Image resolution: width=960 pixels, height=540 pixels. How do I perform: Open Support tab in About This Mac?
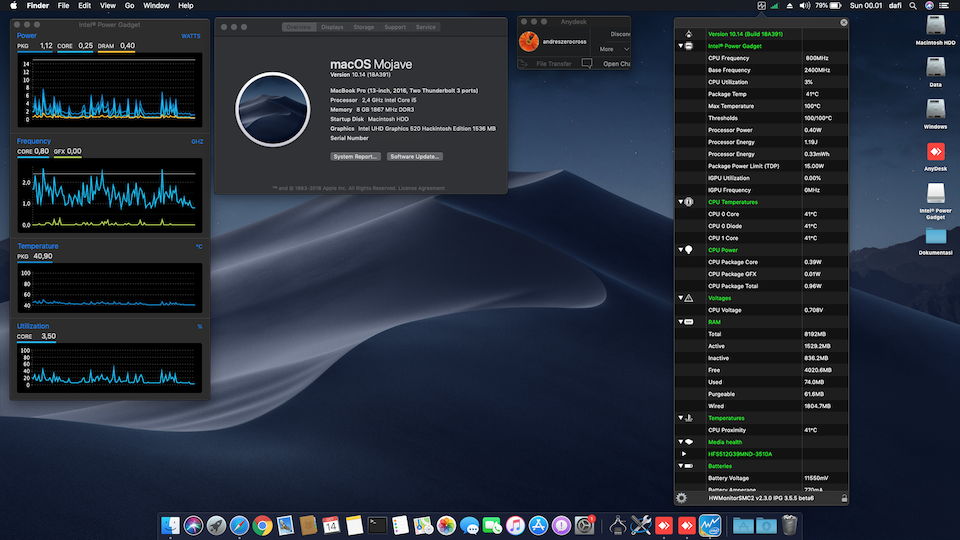[x=395, y=27]
